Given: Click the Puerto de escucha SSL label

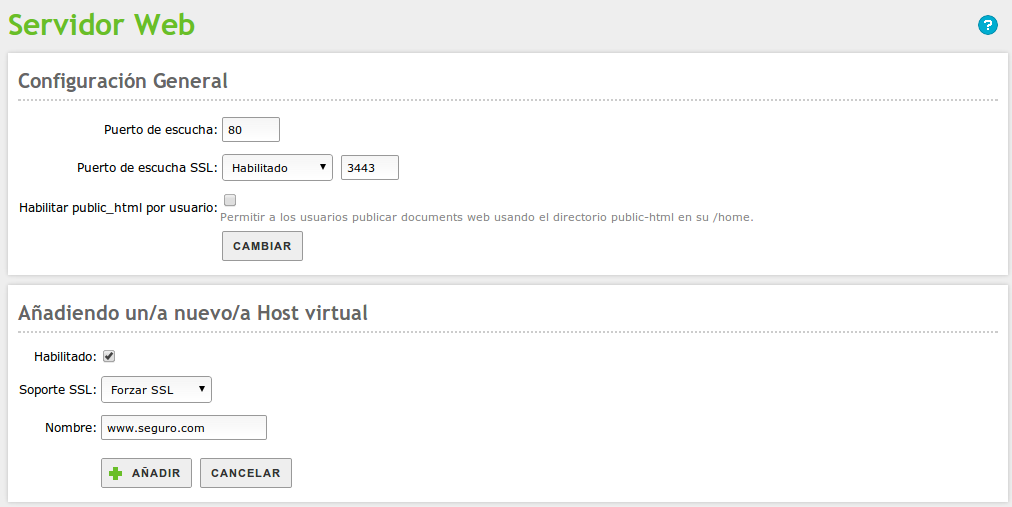Looking at the screenshot, I should tap(147, 168).
